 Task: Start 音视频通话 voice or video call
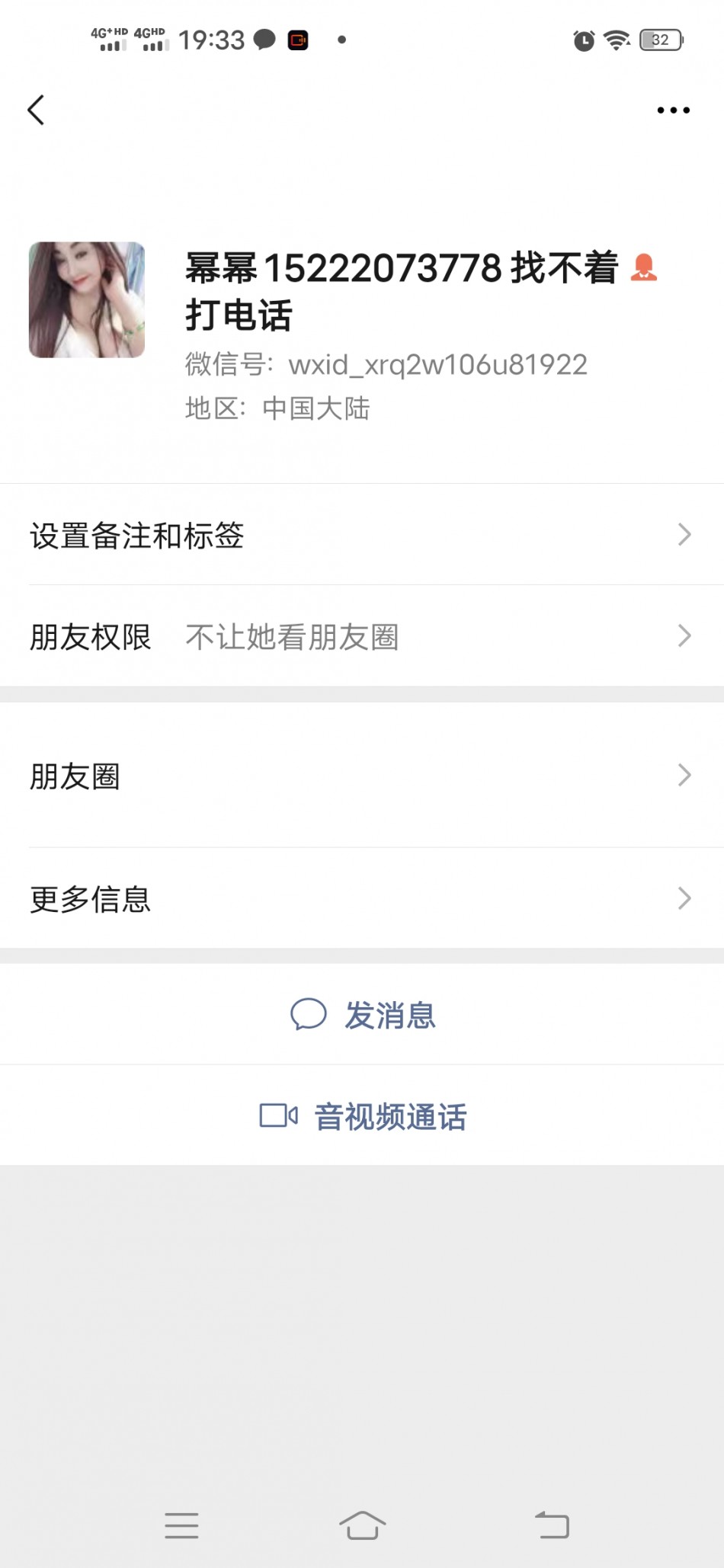coord(390,1117)
